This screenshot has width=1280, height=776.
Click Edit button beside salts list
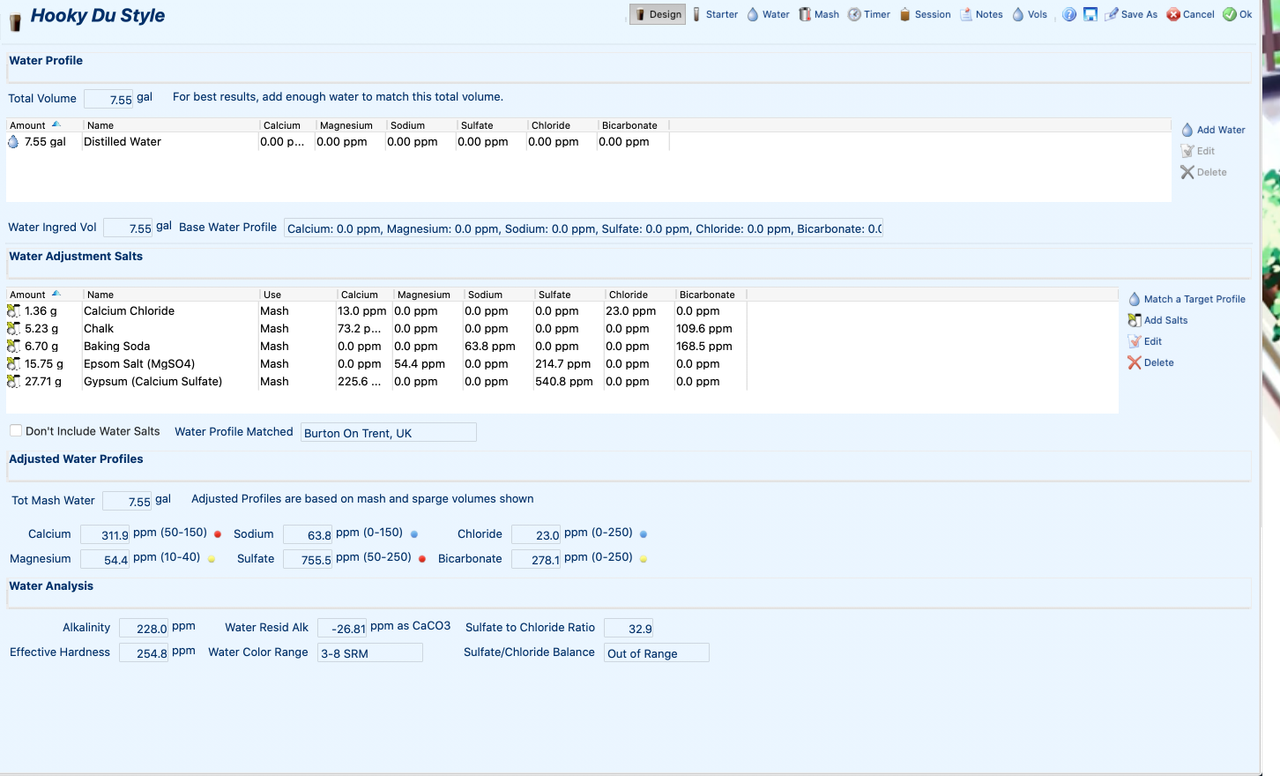[x=1145, y=341]
